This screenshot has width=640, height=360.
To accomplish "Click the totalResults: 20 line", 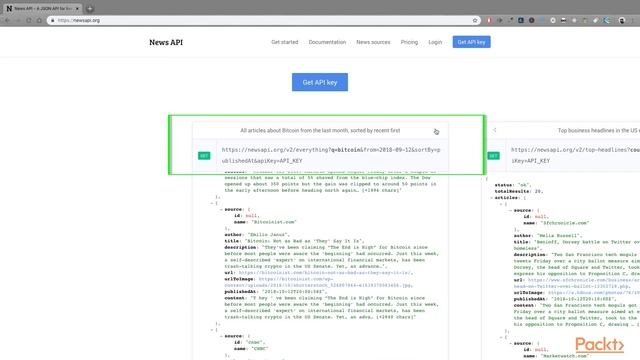I will [x=519, y=191].
